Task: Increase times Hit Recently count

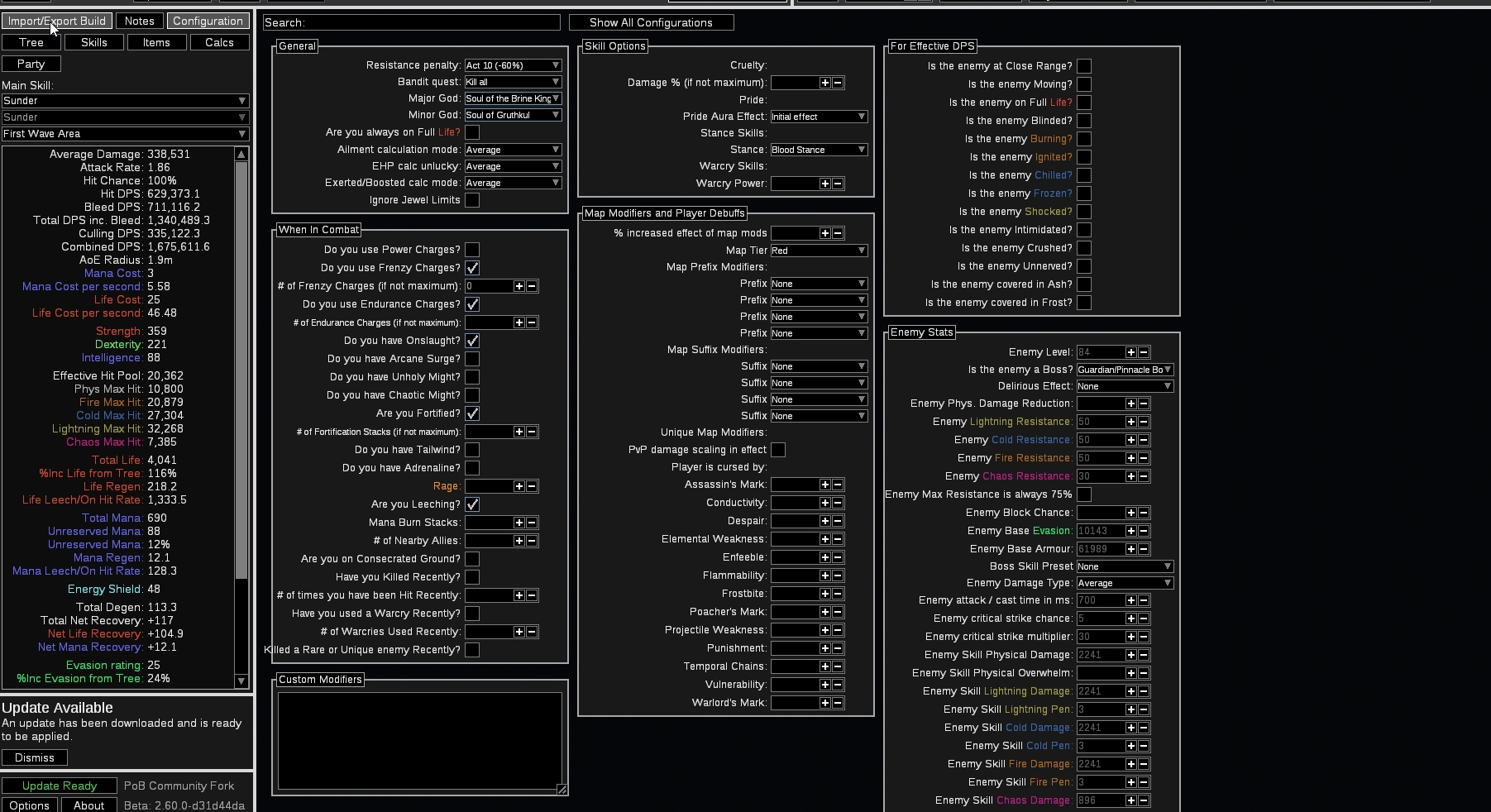Action: (519, 595)
